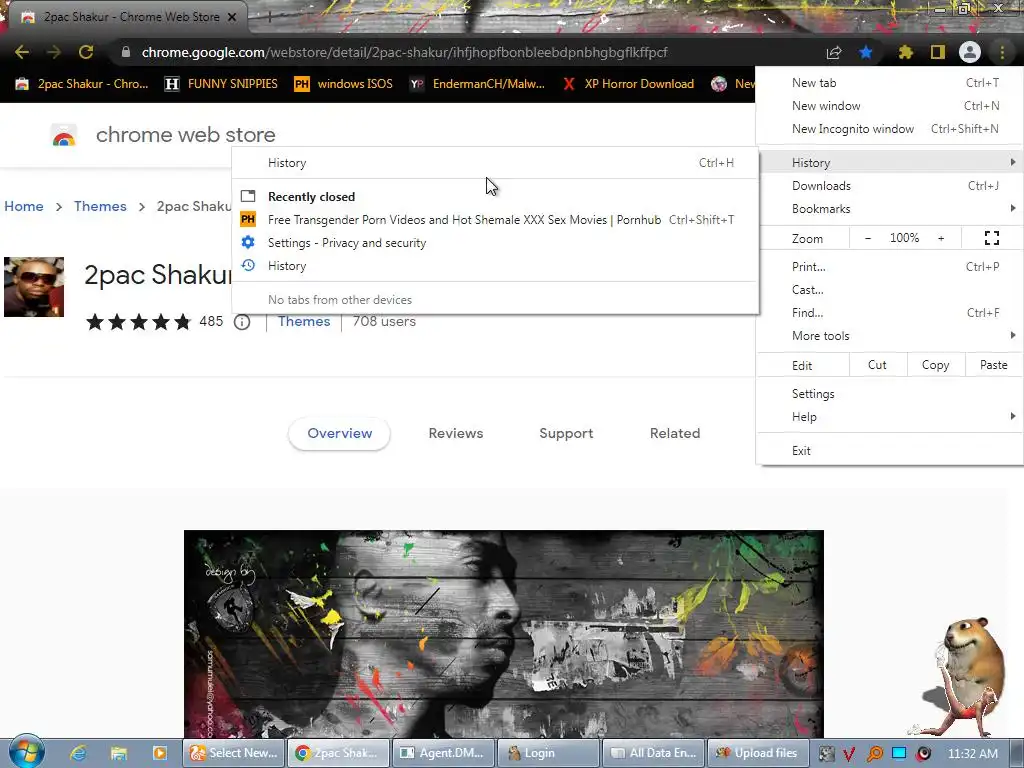Select the Related tab
Image resolution: width=1024 pixels, height=768 pixels.
click(x=675, y=434)
